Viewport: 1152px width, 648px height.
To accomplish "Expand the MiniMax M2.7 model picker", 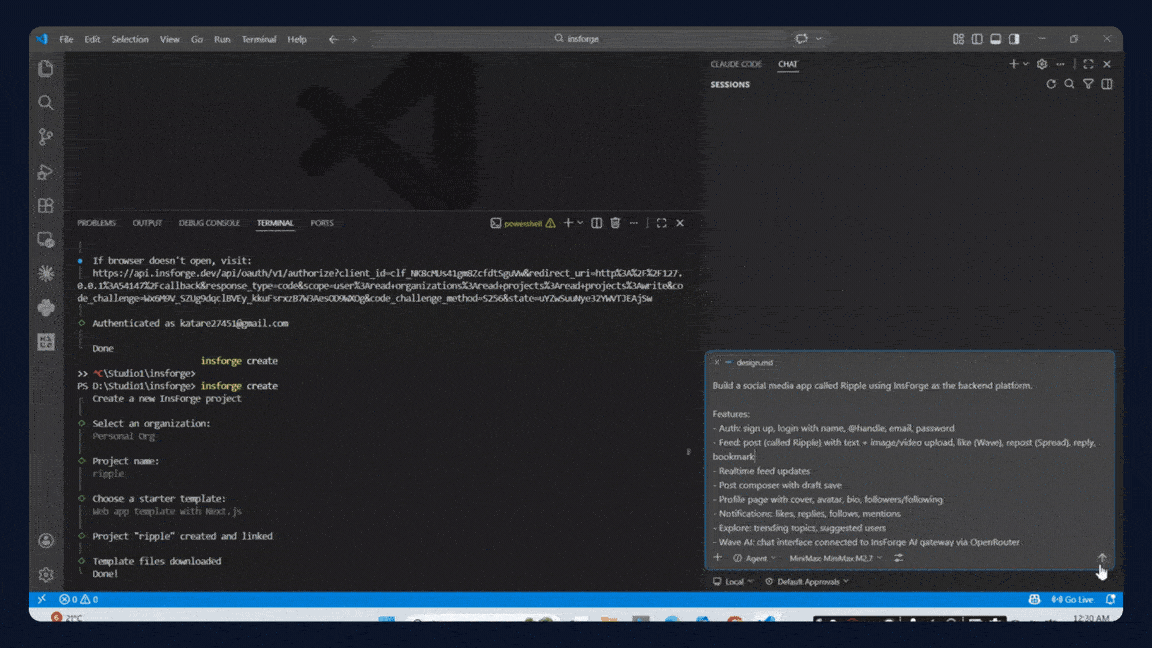I will [x=836, y=558].
